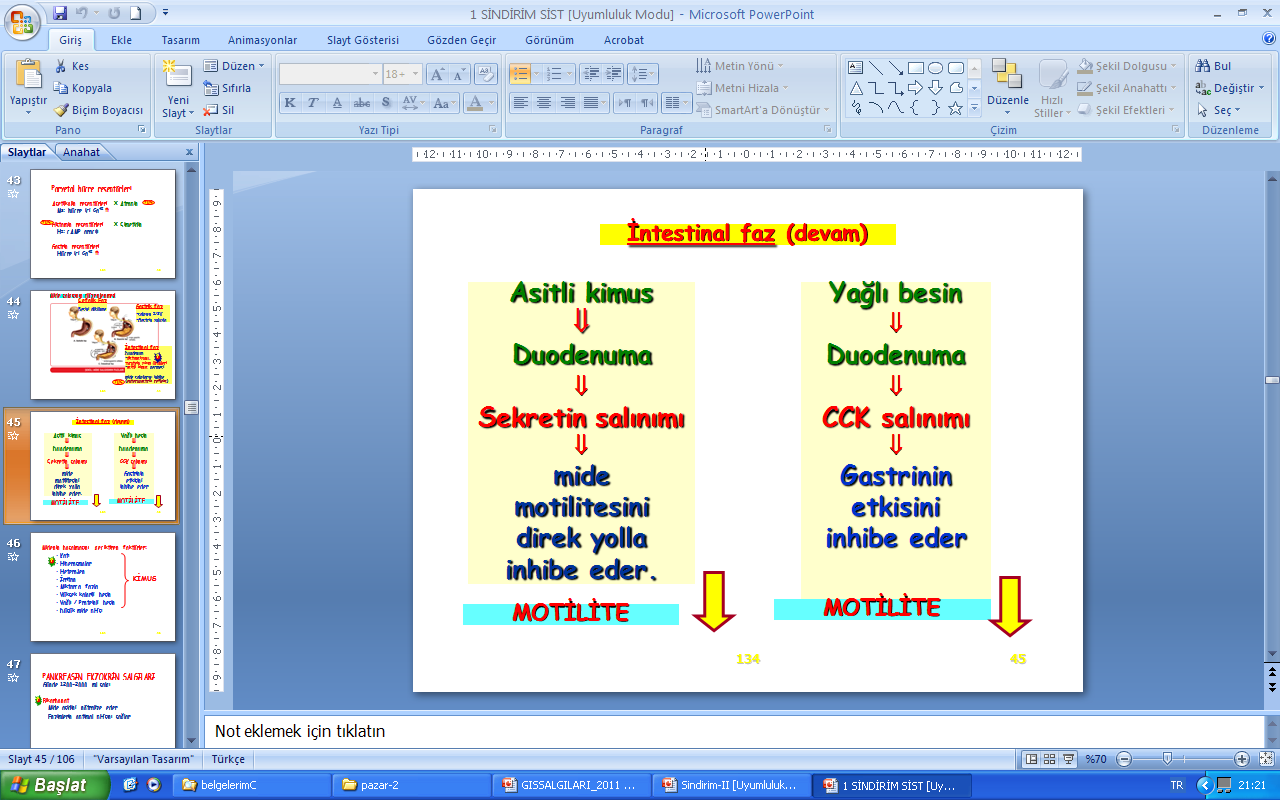1280x800 pixels.
Task: Select slide 46 thumbnail in panel
Action: tap(103, 587)
